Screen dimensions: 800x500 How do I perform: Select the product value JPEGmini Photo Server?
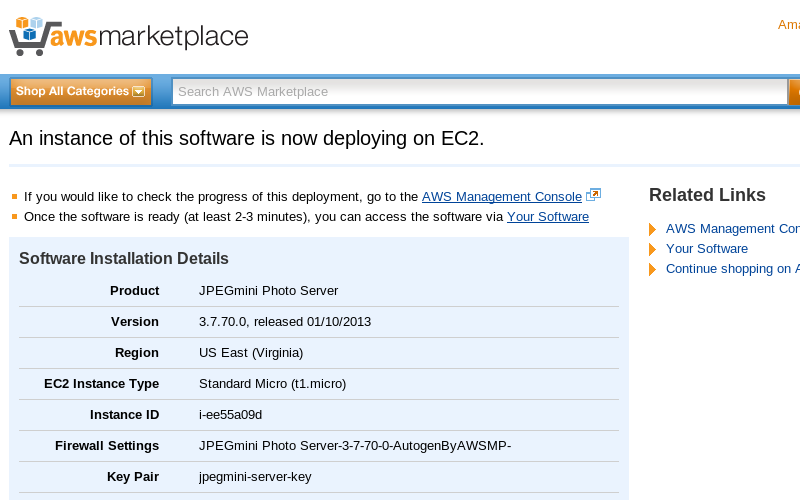268,291
